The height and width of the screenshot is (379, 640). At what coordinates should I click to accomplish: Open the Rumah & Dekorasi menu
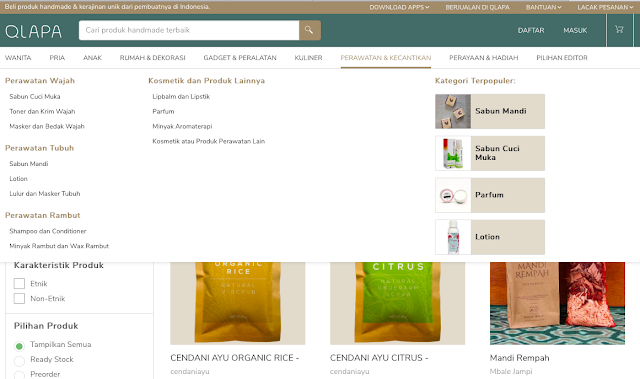(x=153, y=58)
